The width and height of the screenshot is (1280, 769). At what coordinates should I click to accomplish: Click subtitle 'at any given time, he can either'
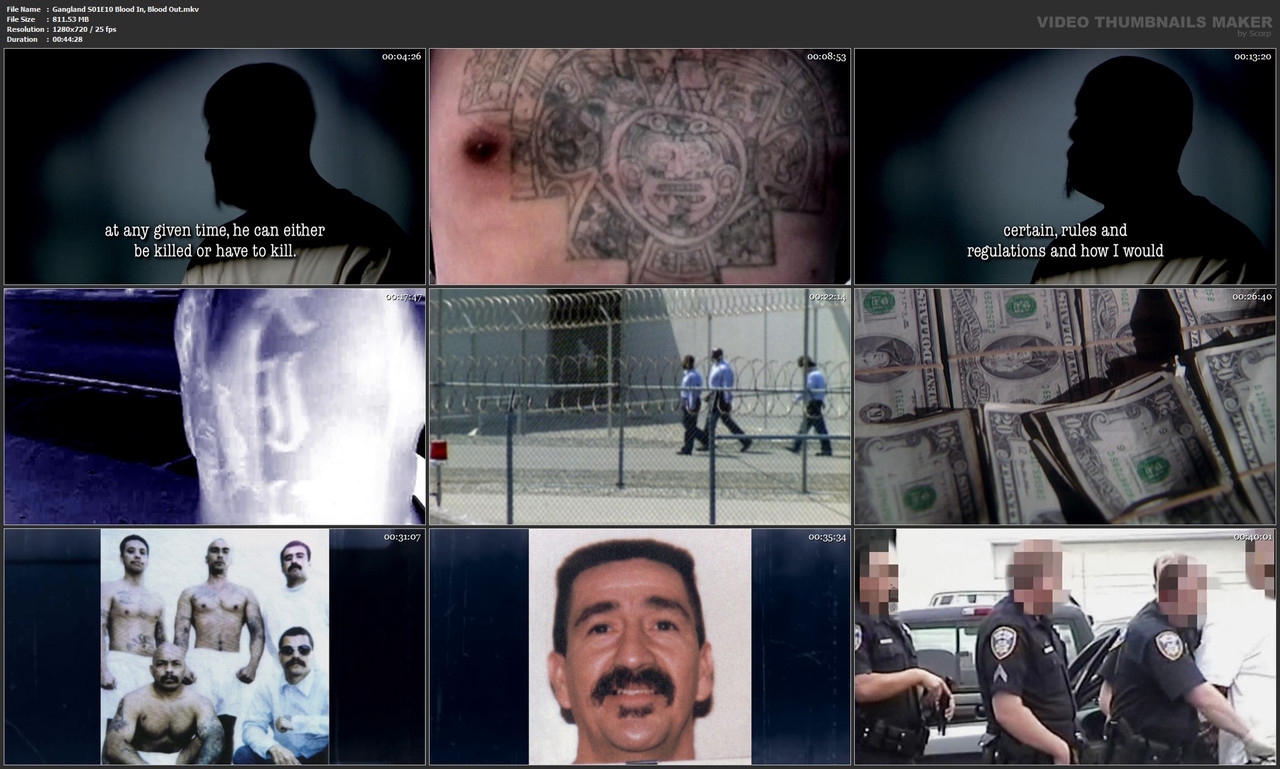point(215,231)
